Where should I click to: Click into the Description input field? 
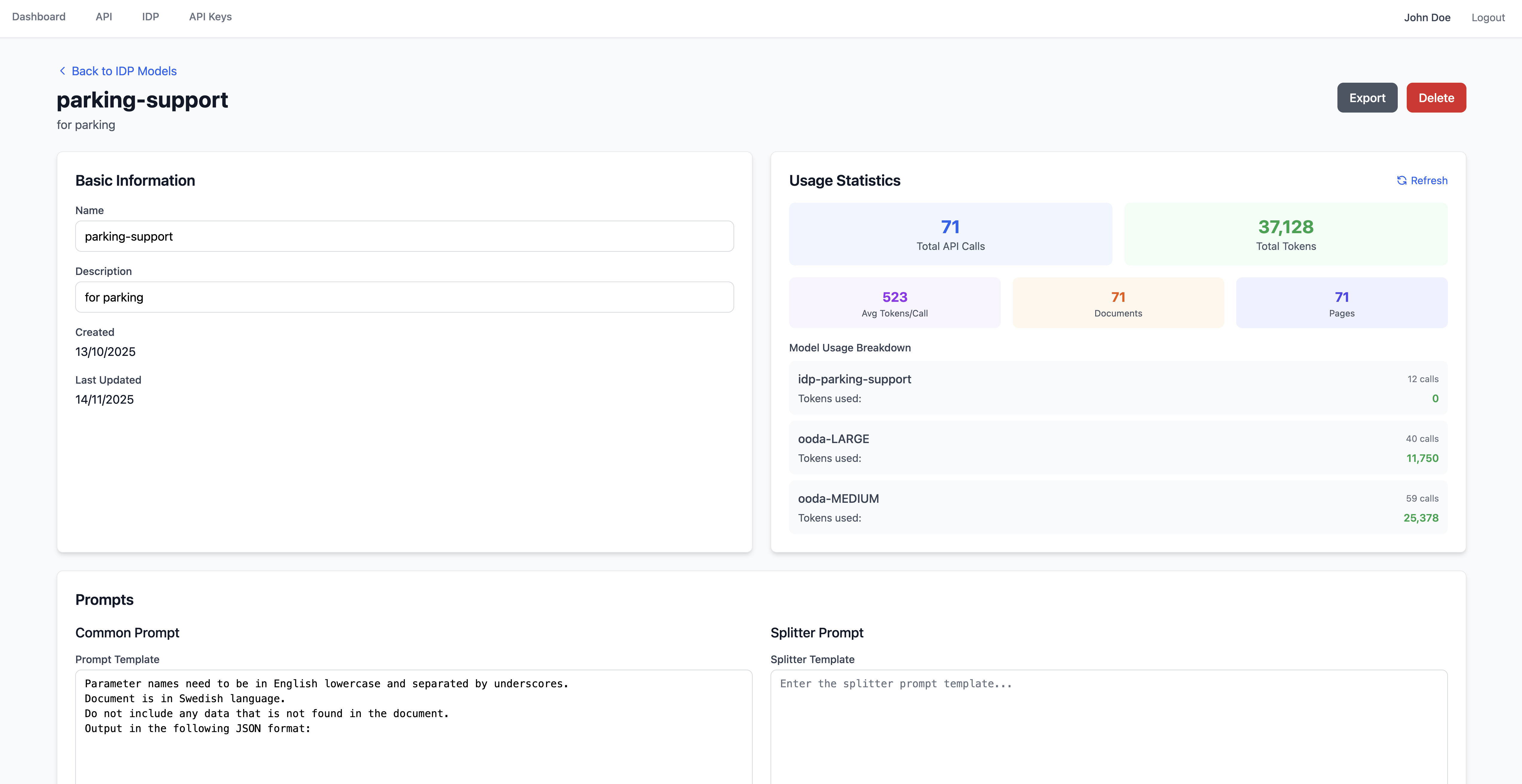click(404, 297)
